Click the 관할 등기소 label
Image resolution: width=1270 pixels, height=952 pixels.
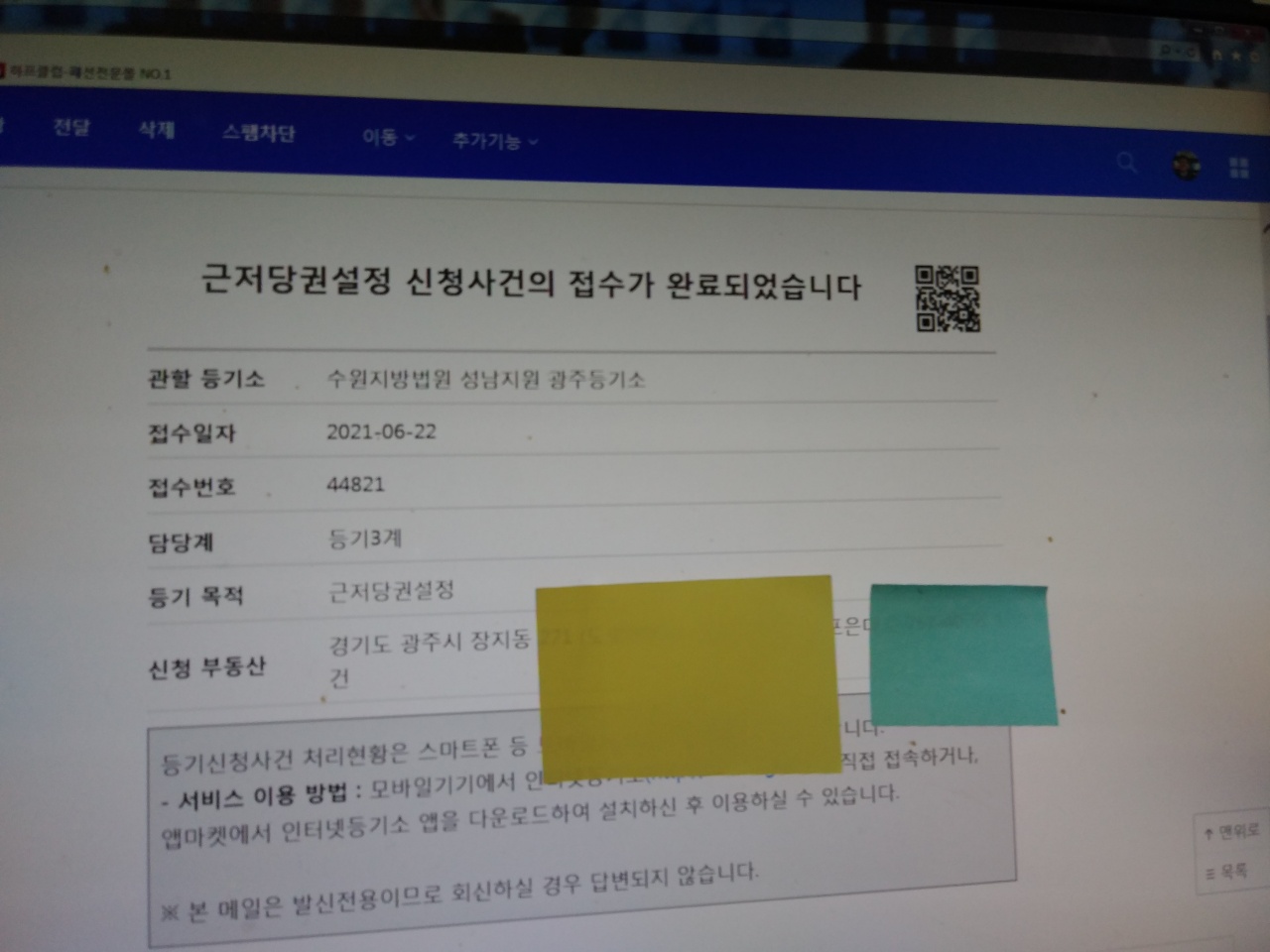click(x=206, y=379)
